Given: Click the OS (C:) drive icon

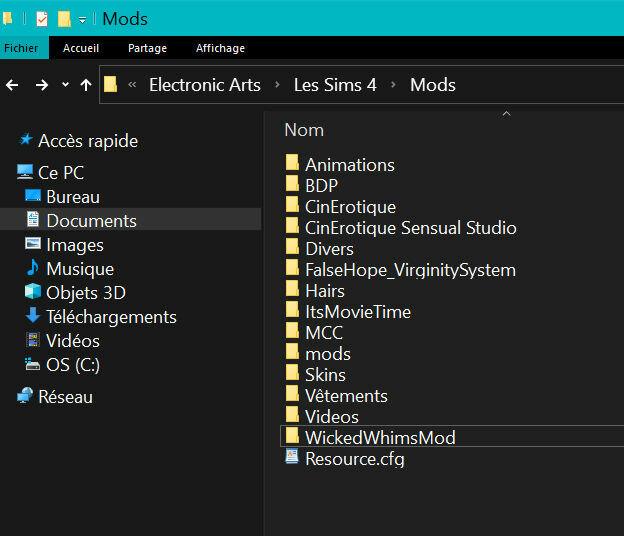Looking at the screenshot, I should (x=33, y=364).
